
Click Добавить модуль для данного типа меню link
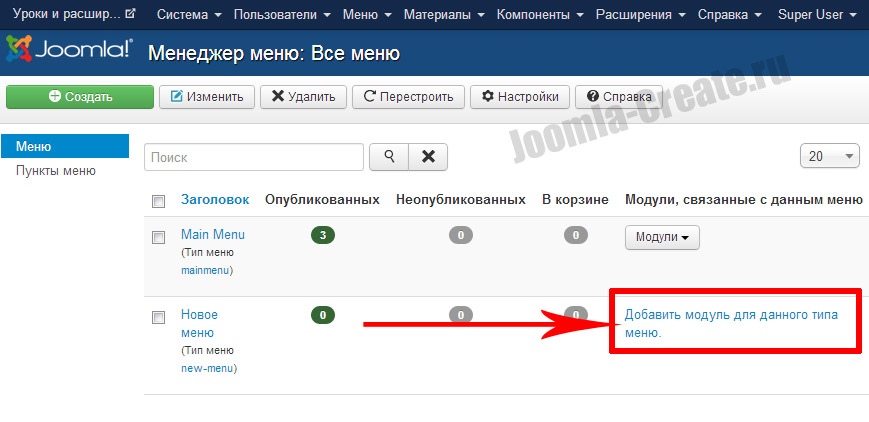pos(731,323)
